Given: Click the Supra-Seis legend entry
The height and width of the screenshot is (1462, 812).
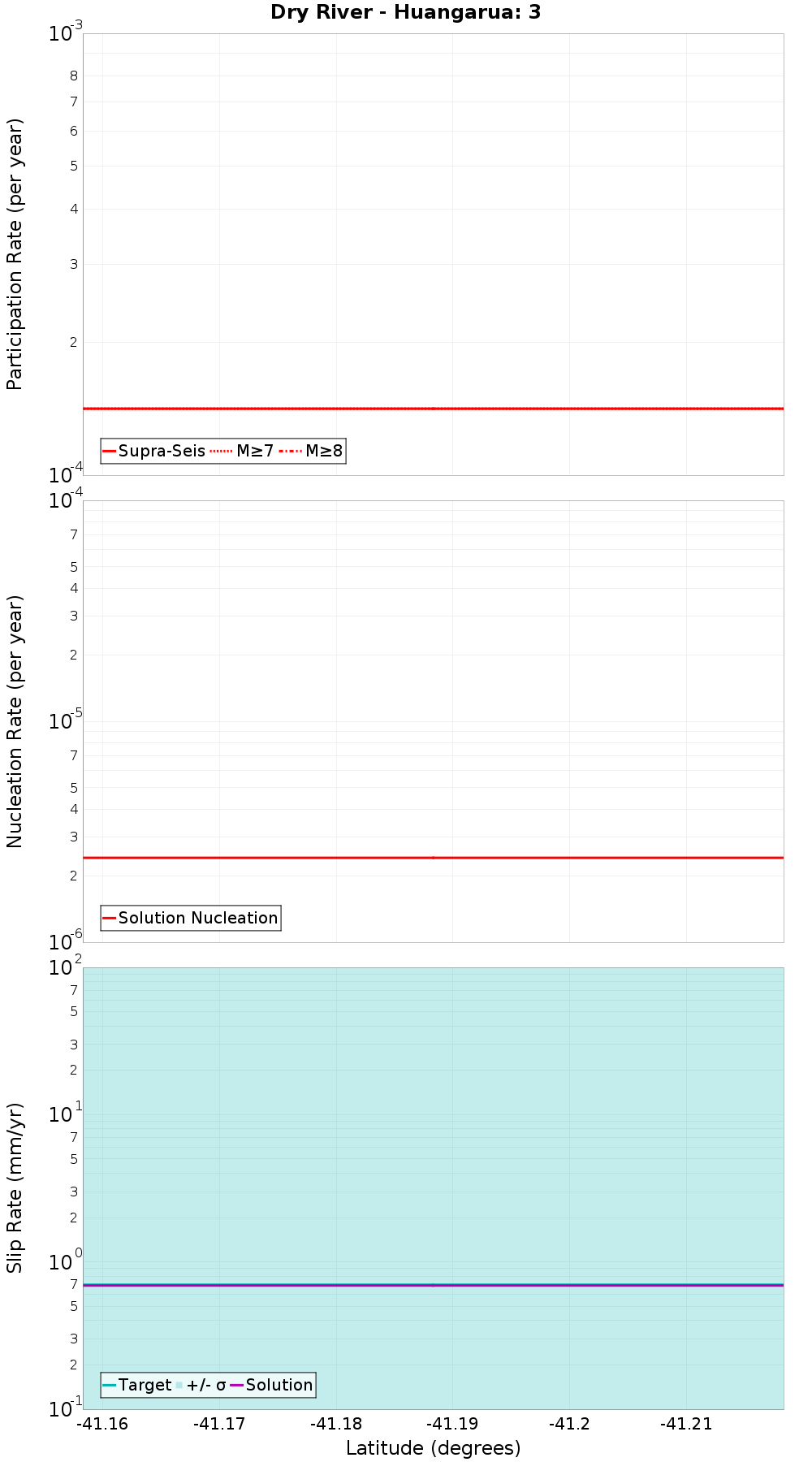Looking at the screenshot, I should pos(154,451).
